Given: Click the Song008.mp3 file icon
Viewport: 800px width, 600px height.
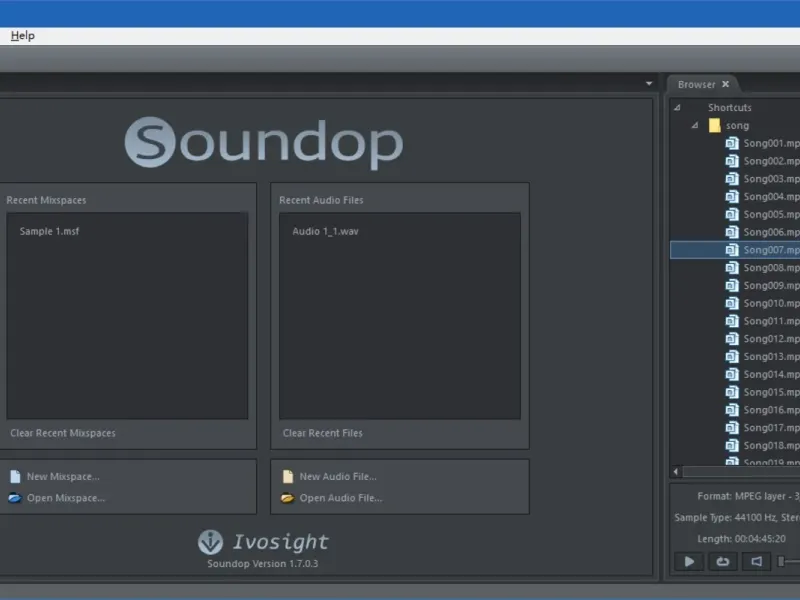Looking at the screenshot, I should (x=732, y=268).
